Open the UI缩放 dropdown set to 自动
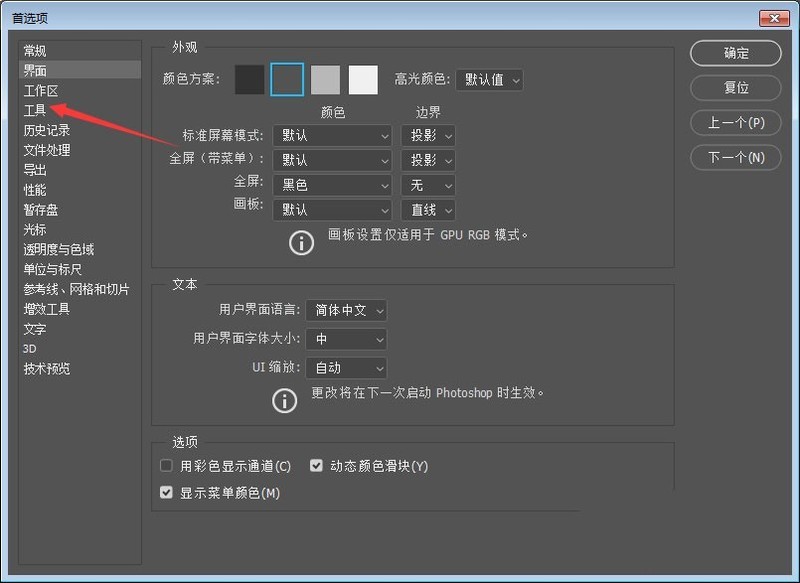 (346, 368)
